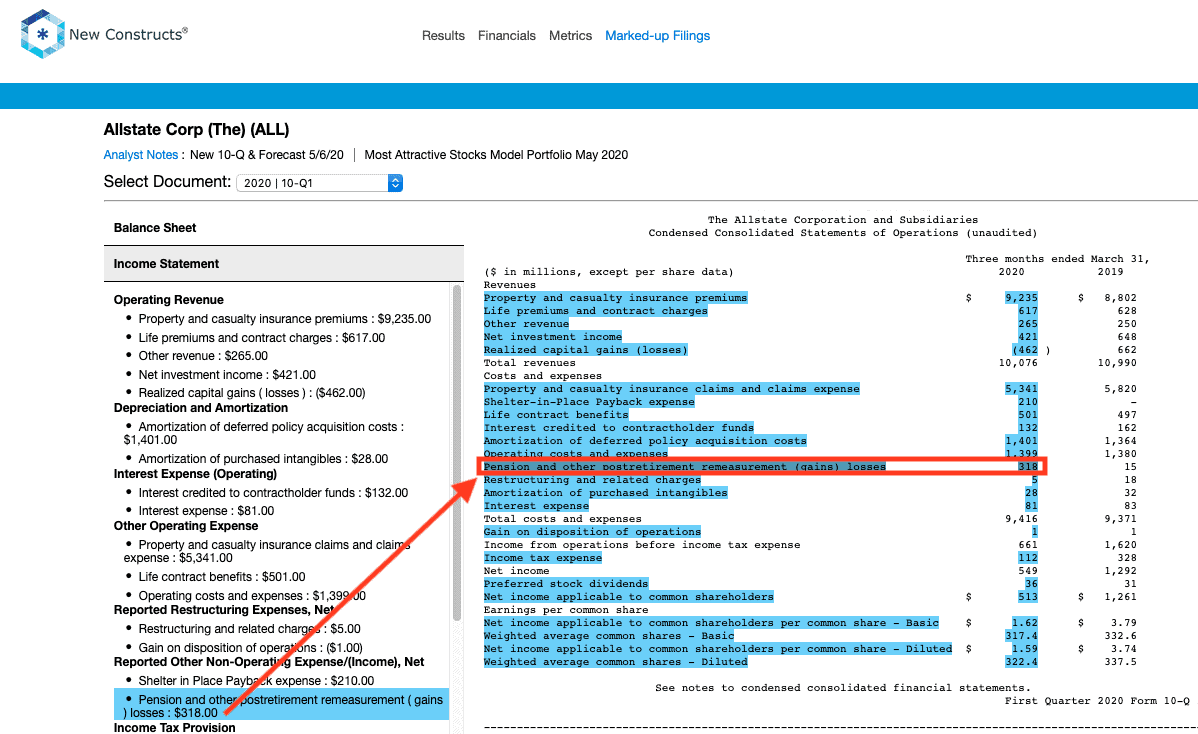Click highlighted 5,341 value in 2020 column
The image size is (1198, 734).
coord(1022,389)
